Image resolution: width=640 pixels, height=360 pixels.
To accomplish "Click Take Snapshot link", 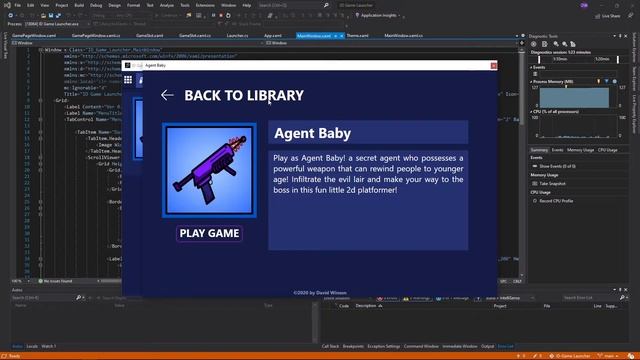I will click(x=552, y=184).
